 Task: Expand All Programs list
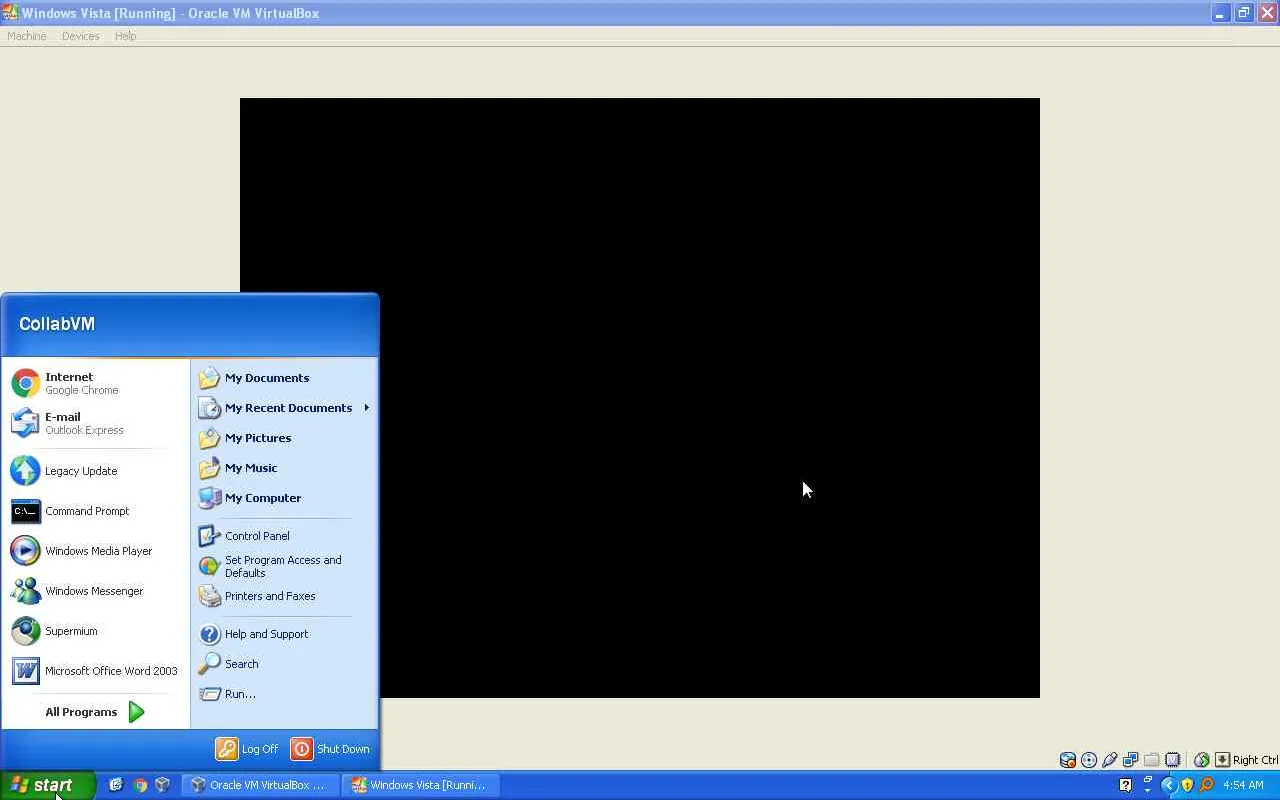pyautogui.click(x=95, y=712)
